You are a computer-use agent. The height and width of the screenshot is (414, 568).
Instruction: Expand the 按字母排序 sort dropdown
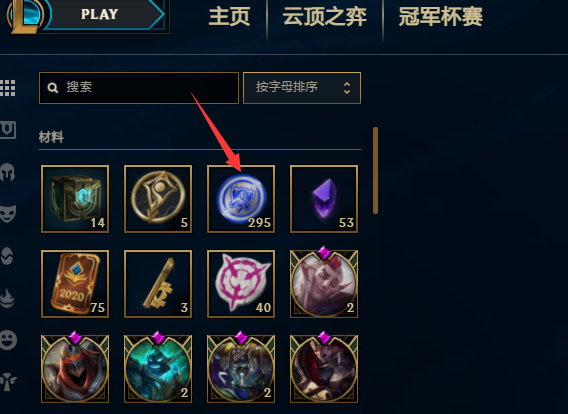[302, 88]
